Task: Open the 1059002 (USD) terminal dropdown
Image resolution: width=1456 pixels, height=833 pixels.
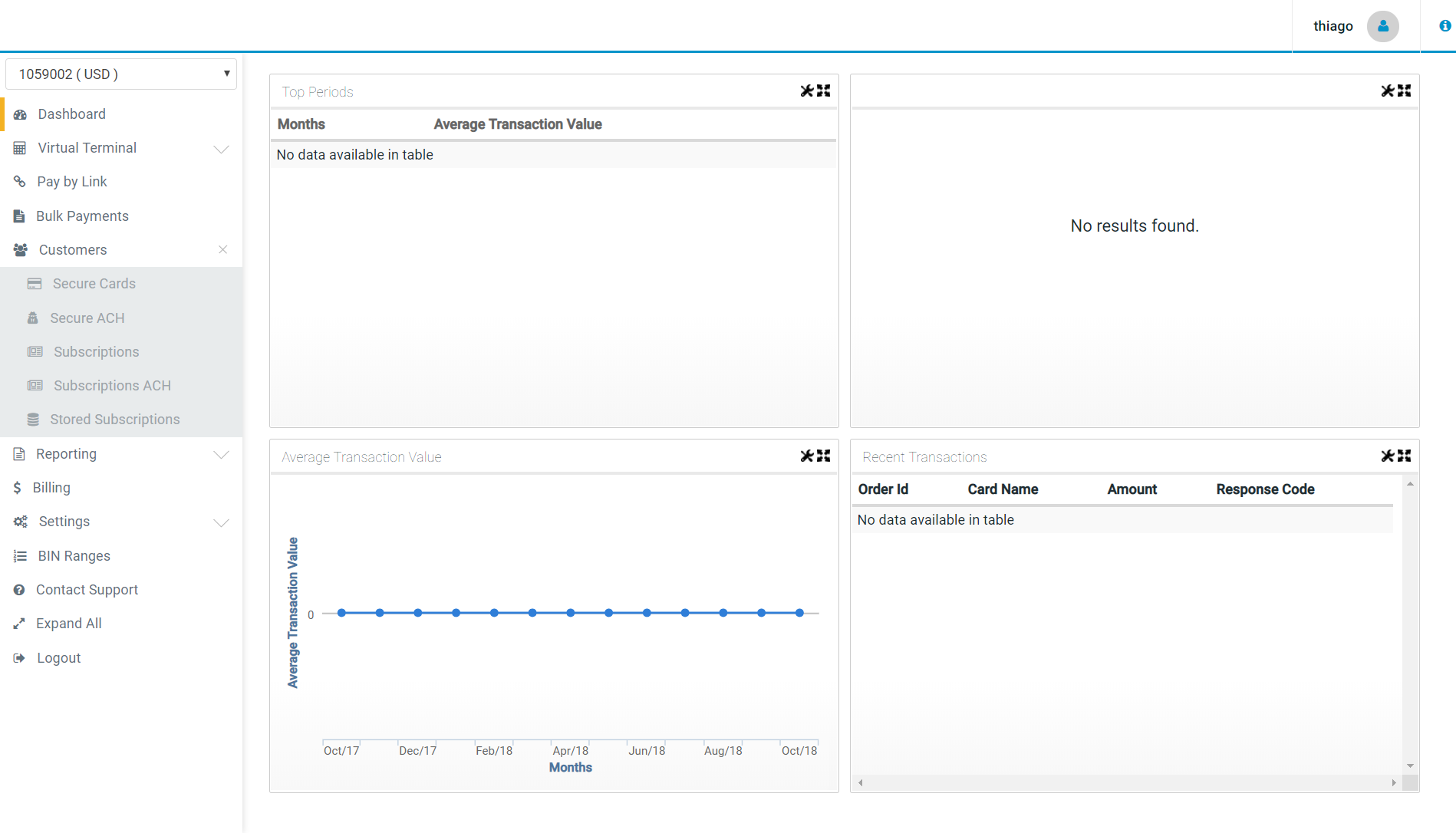Action: (x=121, y=74)
